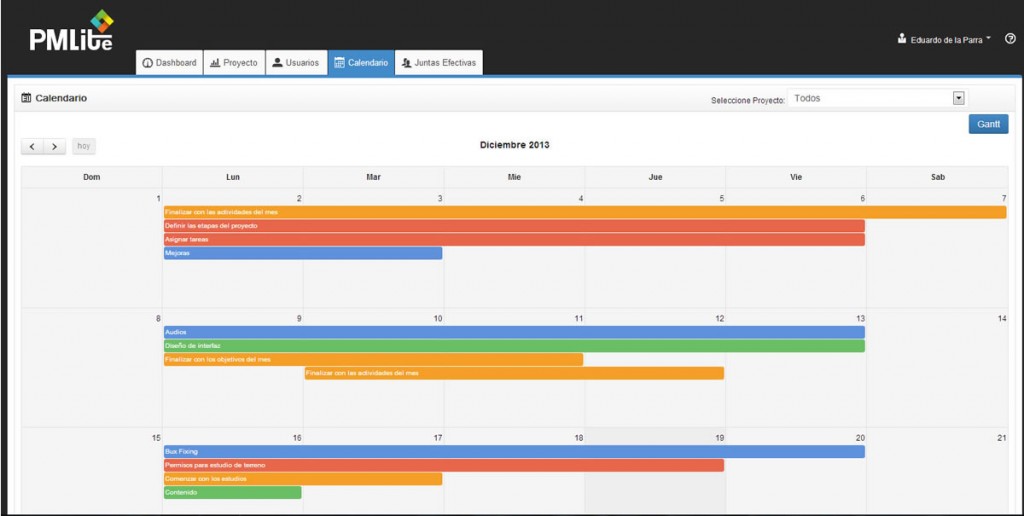Open the Gantt view button

pos(988,124)
